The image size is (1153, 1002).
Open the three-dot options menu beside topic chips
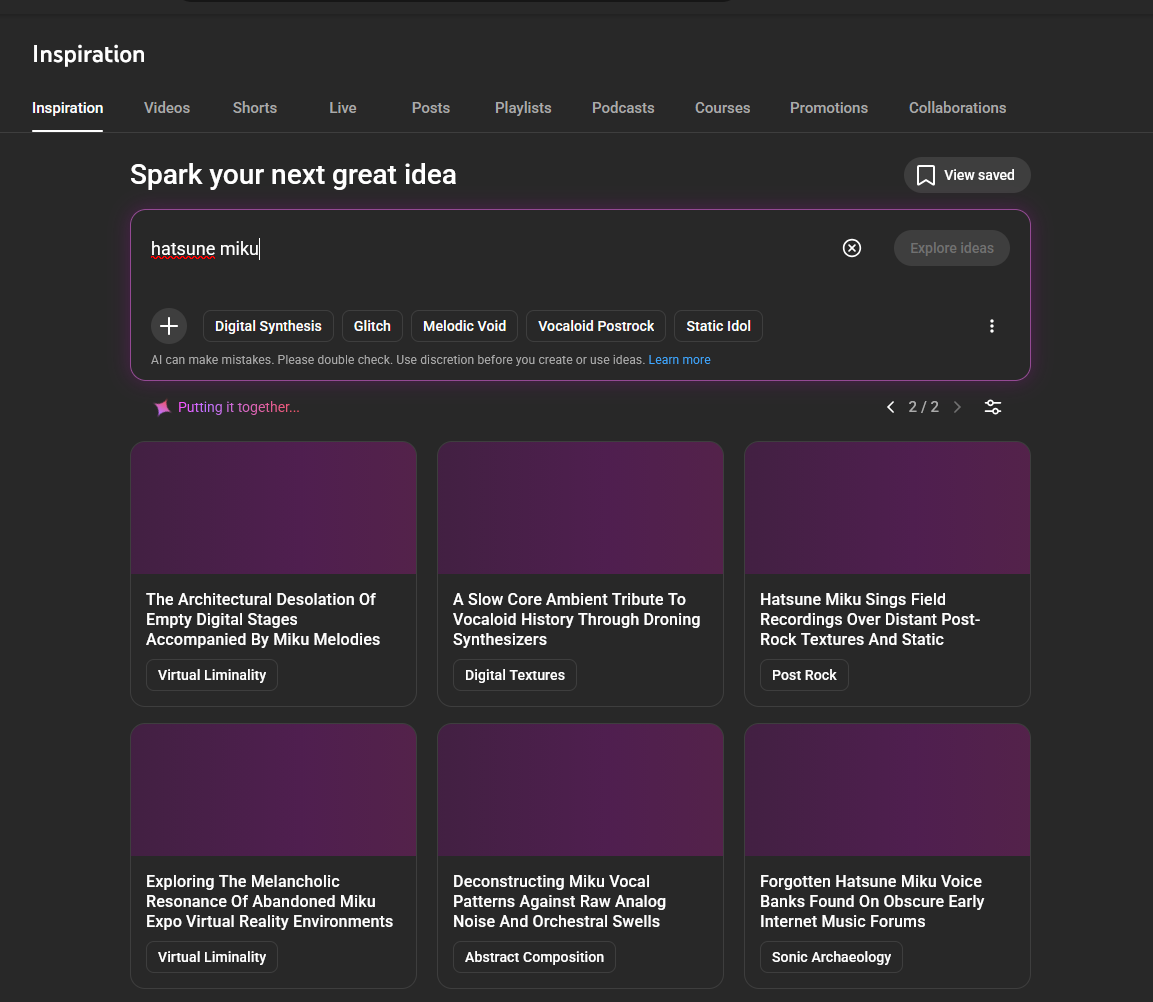coord(992,326)
